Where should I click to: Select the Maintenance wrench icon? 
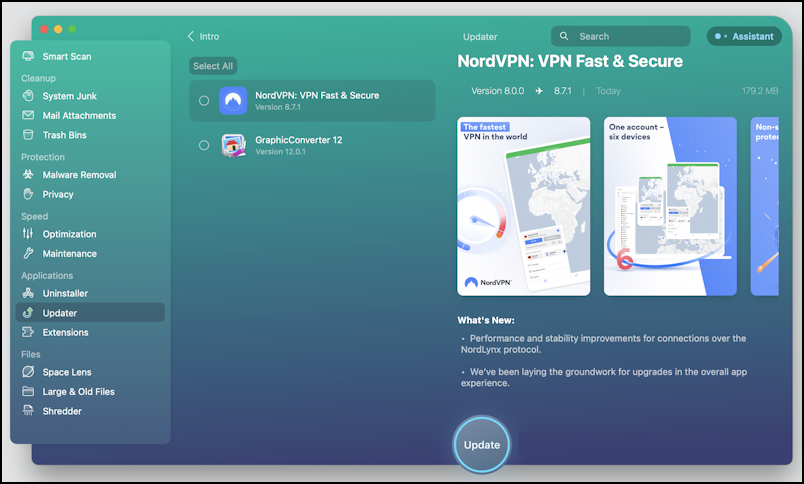(x=28, y=253)
